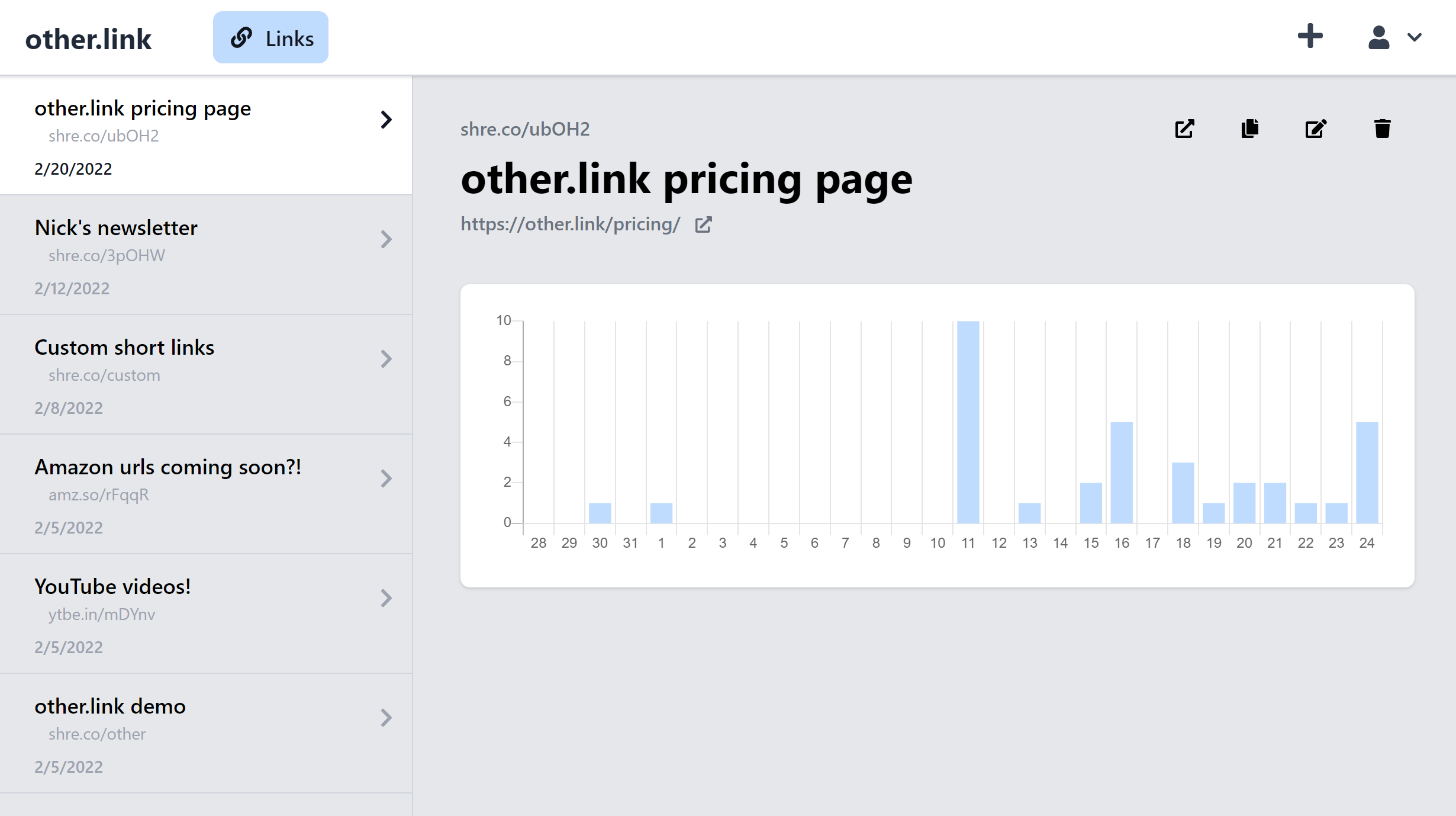Image resolution: width=1456 pixels, height=816 pixels.
Task: Follow the https://other.link/pricing/ destination link
Action: coord(570,224)
